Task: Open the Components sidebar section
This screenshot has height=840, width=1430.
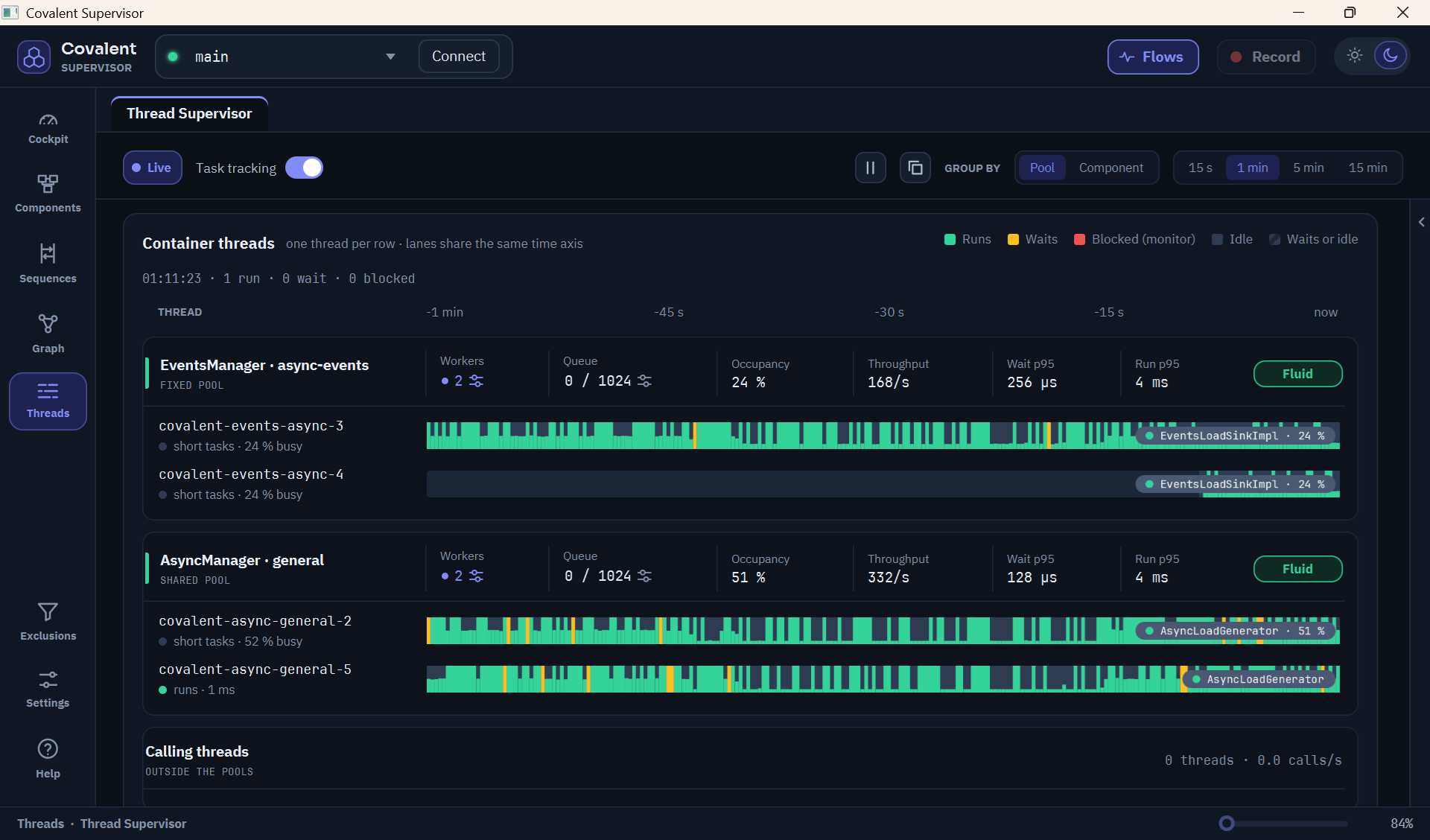Action: click(48, 194)
